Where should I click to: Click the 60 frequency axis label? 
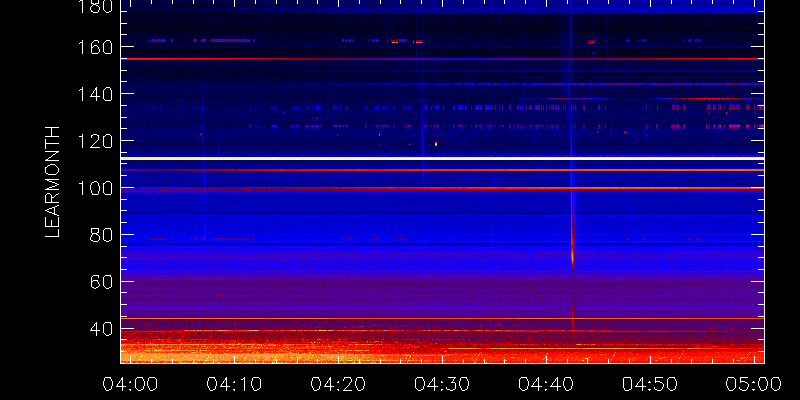tap(101, 282)
